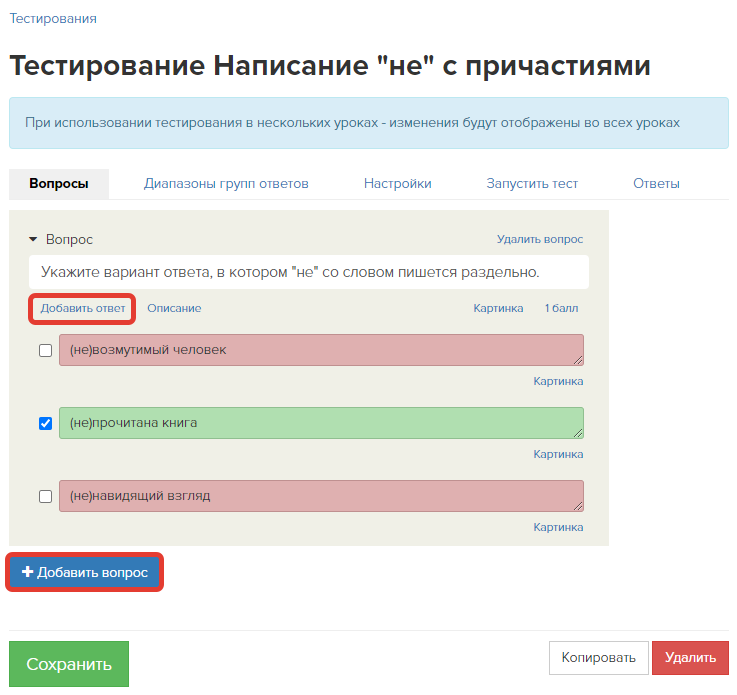Screen dimensions: 737x695
Task: Click the Удалить вопрос link
Action: coord(540,239)
